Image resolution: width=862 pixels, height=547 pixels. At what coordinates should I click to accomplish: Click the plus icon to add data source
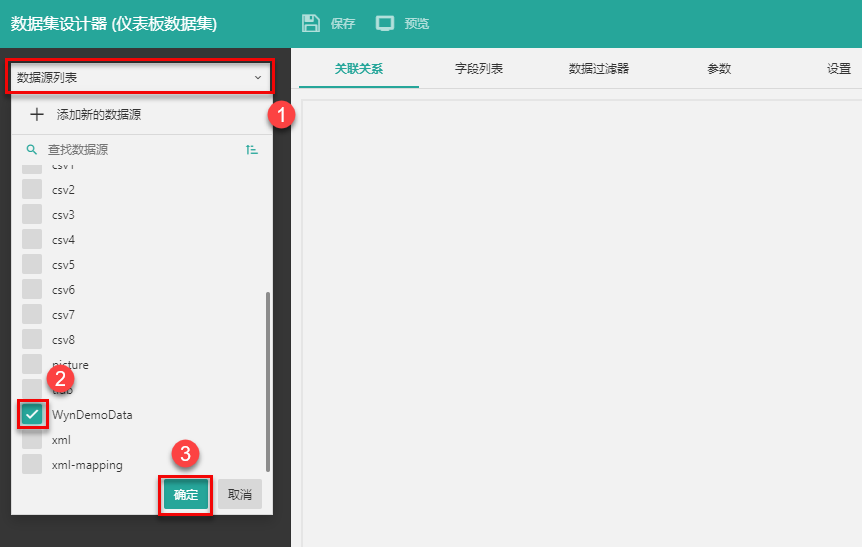tap(37, 115)
